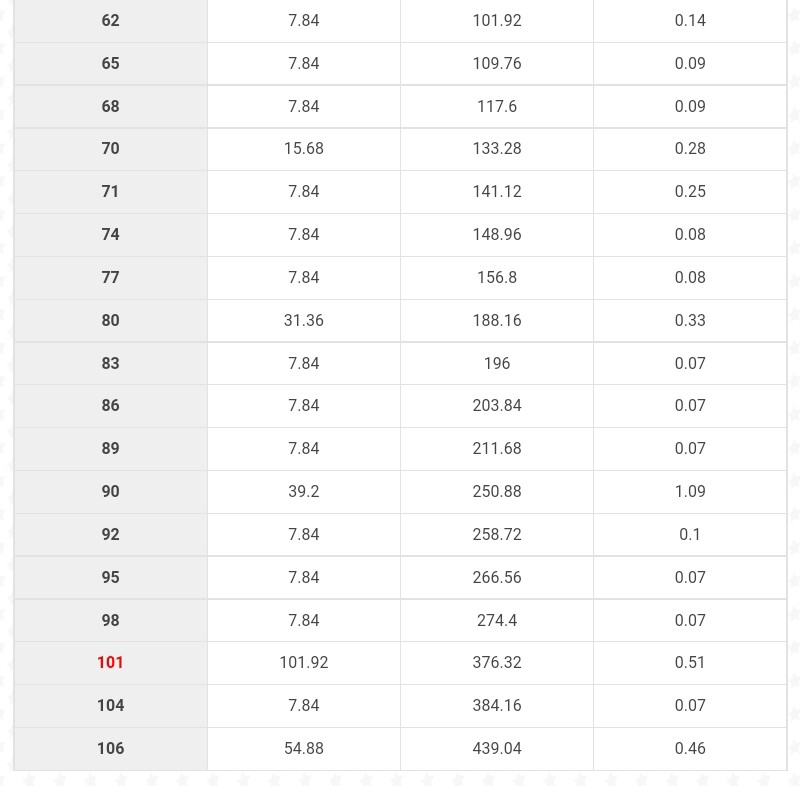Click the cell showing 1.09

[690, 491]
